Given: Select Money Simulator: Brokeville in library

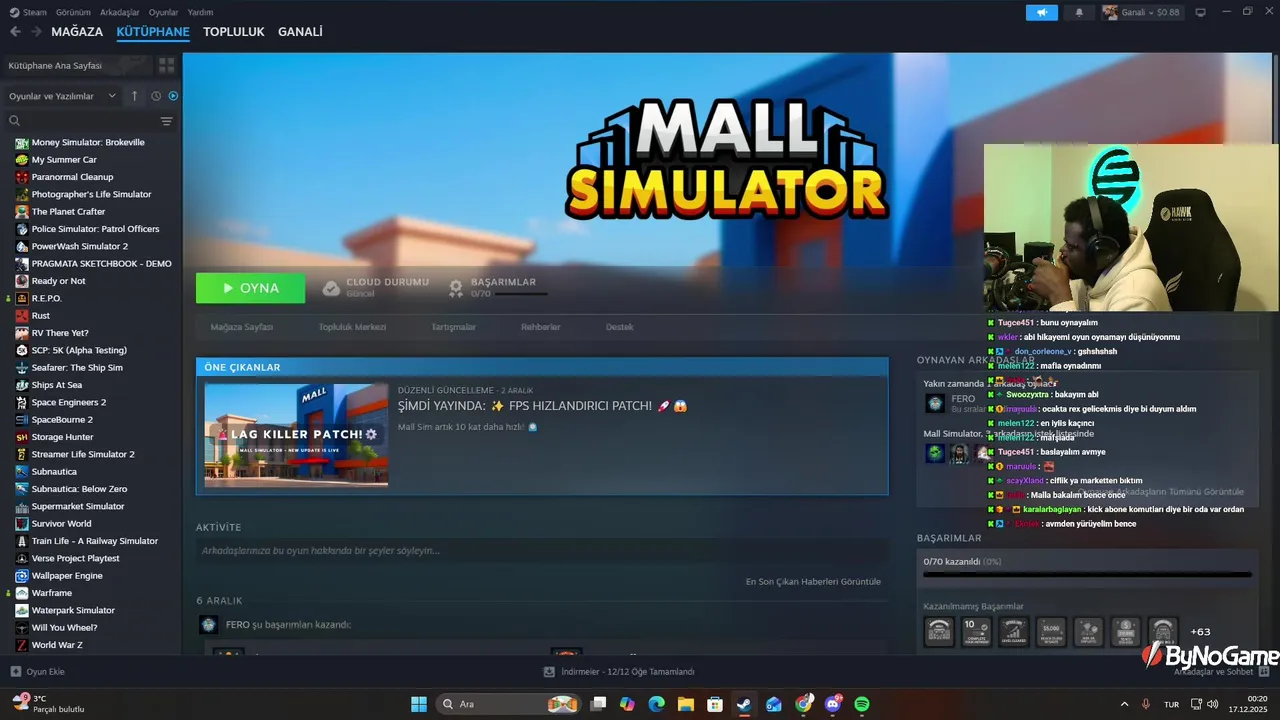Looking at the screenshot, I should click(88, 142).
